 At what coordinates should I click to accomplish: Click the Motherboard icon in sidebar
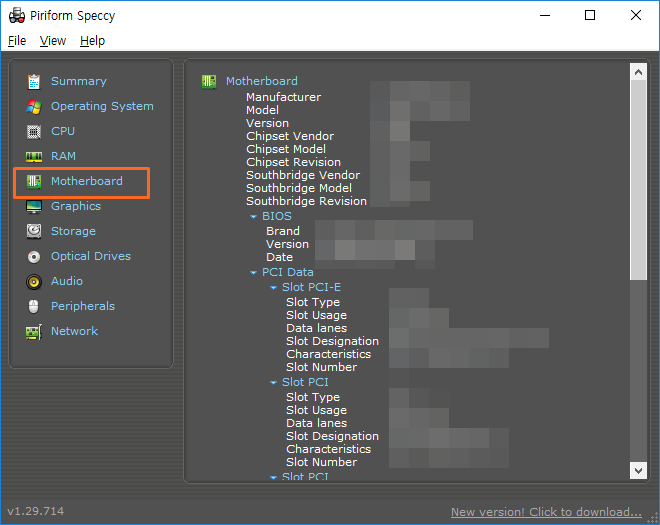click(34, 182)
